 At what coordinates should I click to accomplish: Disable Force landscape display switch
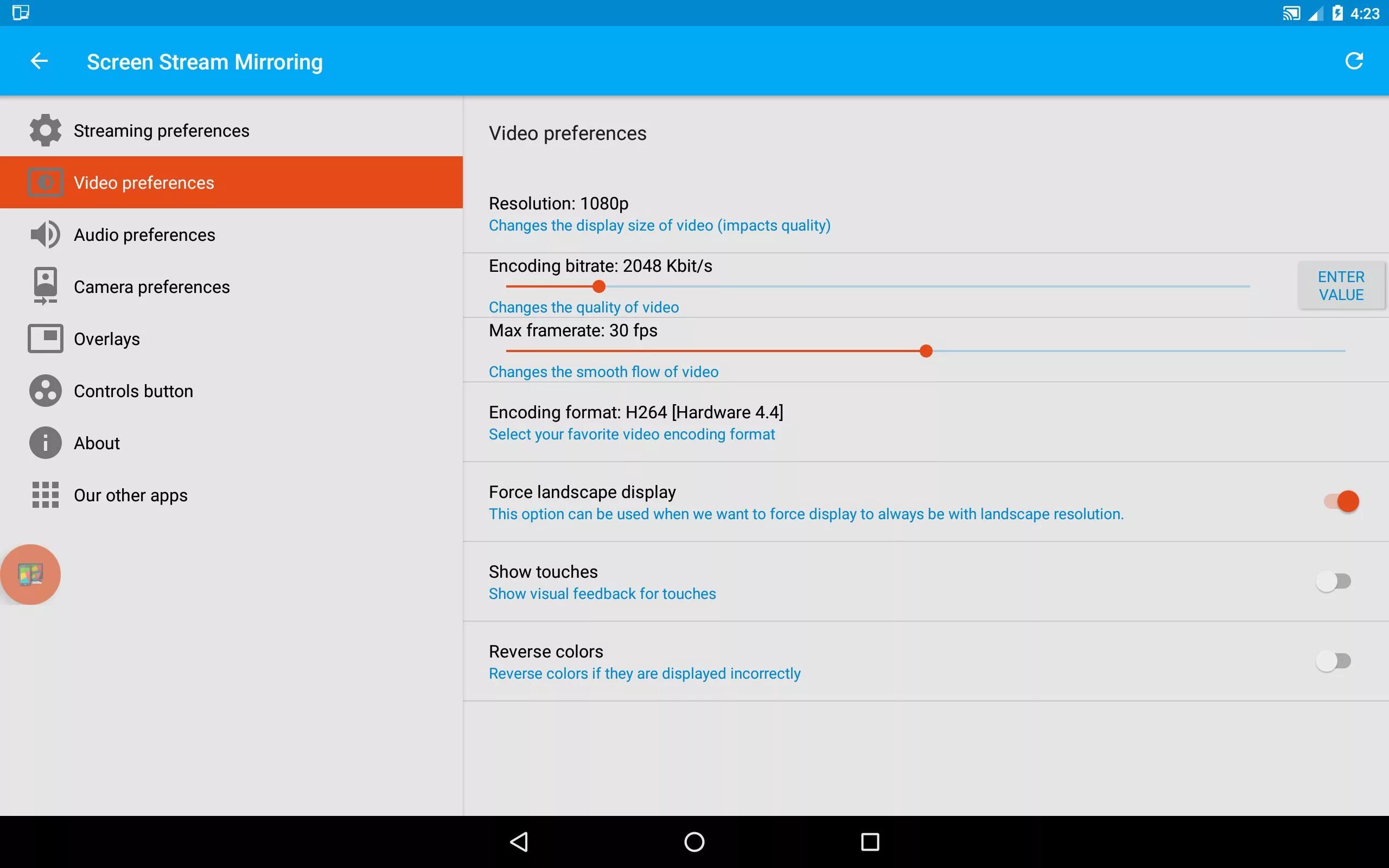[1341, 501]
